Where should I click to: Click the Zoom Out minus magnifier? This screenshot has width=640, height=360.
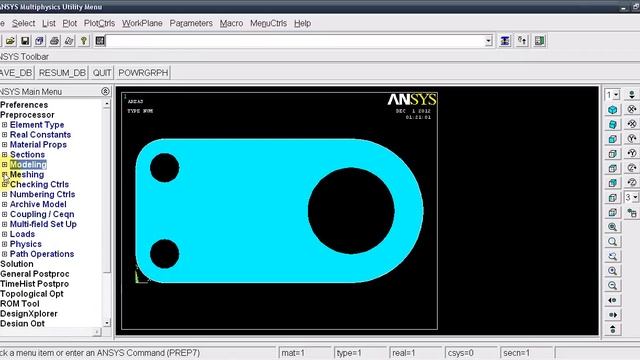(612, 286)
